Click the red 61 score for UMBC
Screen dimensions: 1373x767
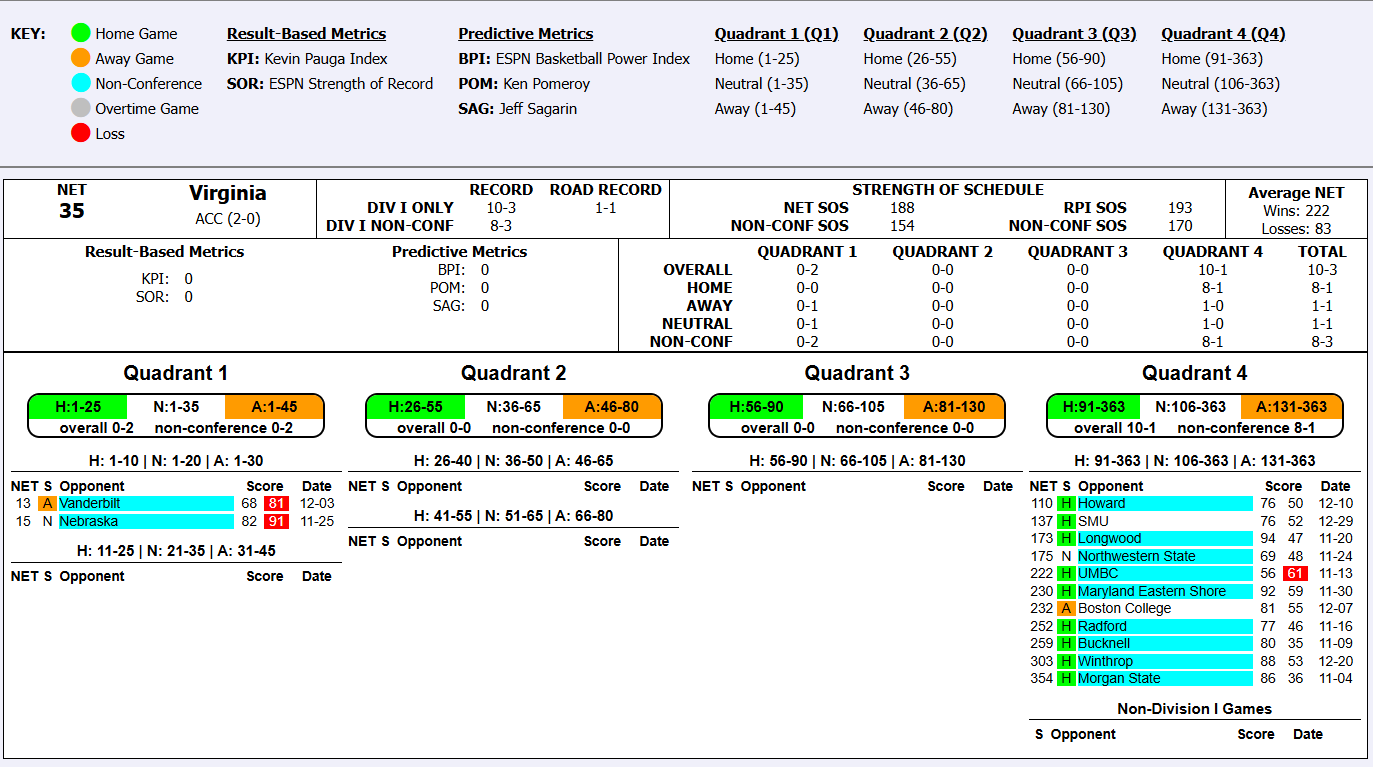(1295, 574)
